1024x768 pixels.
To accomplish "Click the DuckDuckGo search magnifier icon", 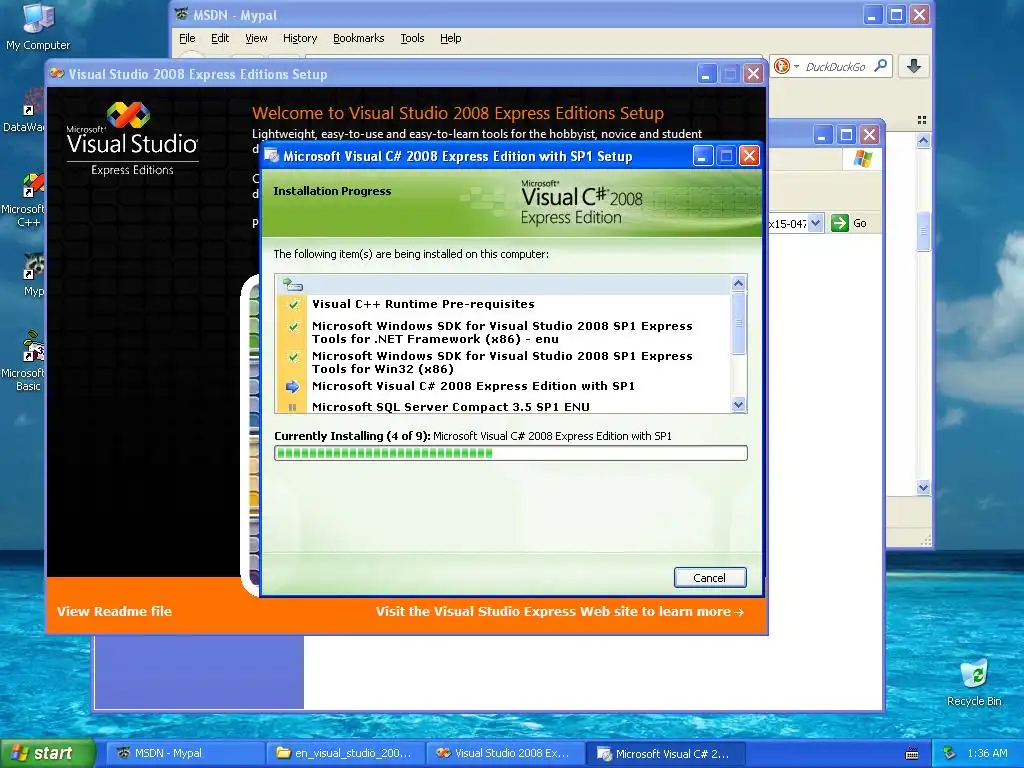I will 881,66.
